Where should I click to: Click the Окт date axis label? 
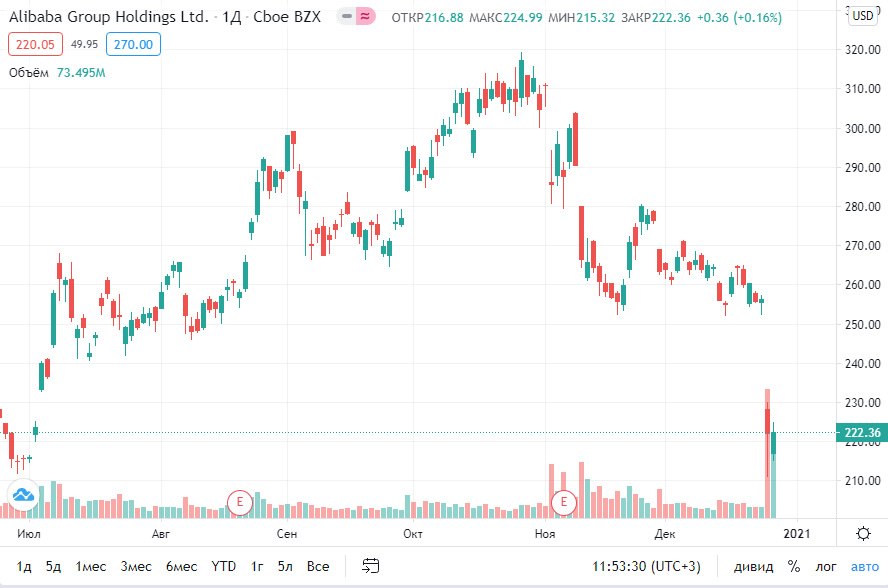[x=413, y=534]
